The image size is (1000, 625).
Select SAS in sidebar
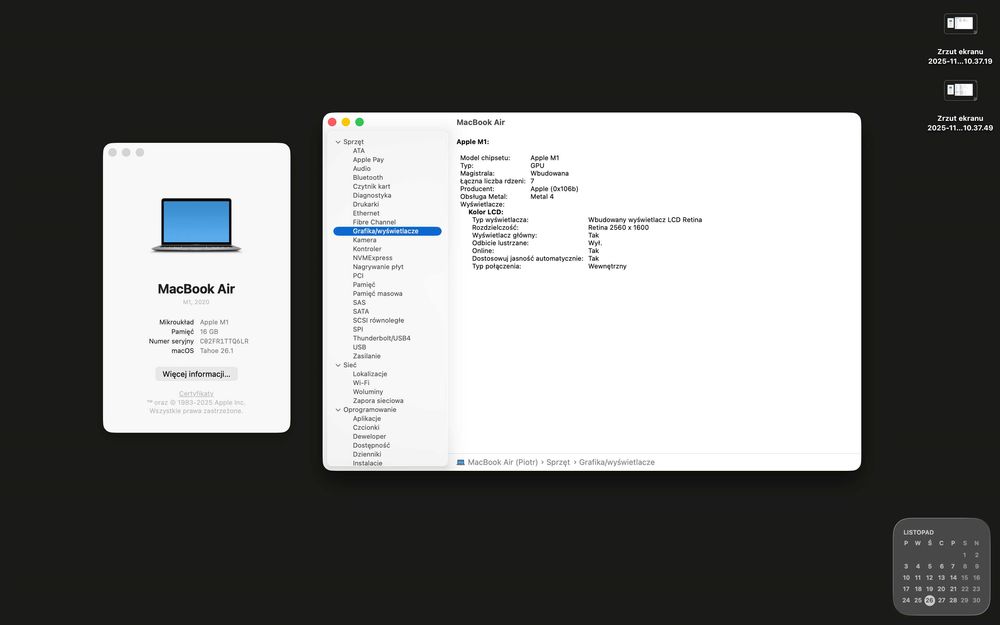(x=359, y=303)
